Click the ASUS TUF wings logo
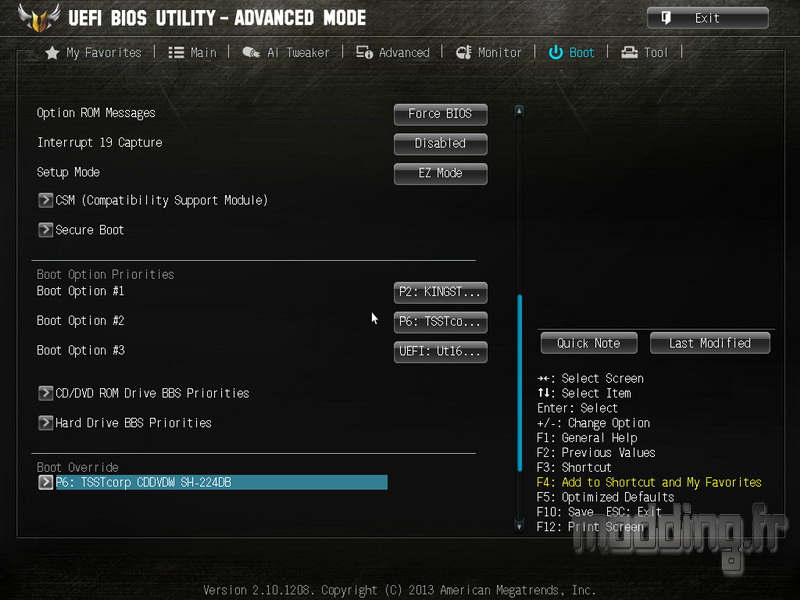800x600 pixels. click(x=39, y=18)
